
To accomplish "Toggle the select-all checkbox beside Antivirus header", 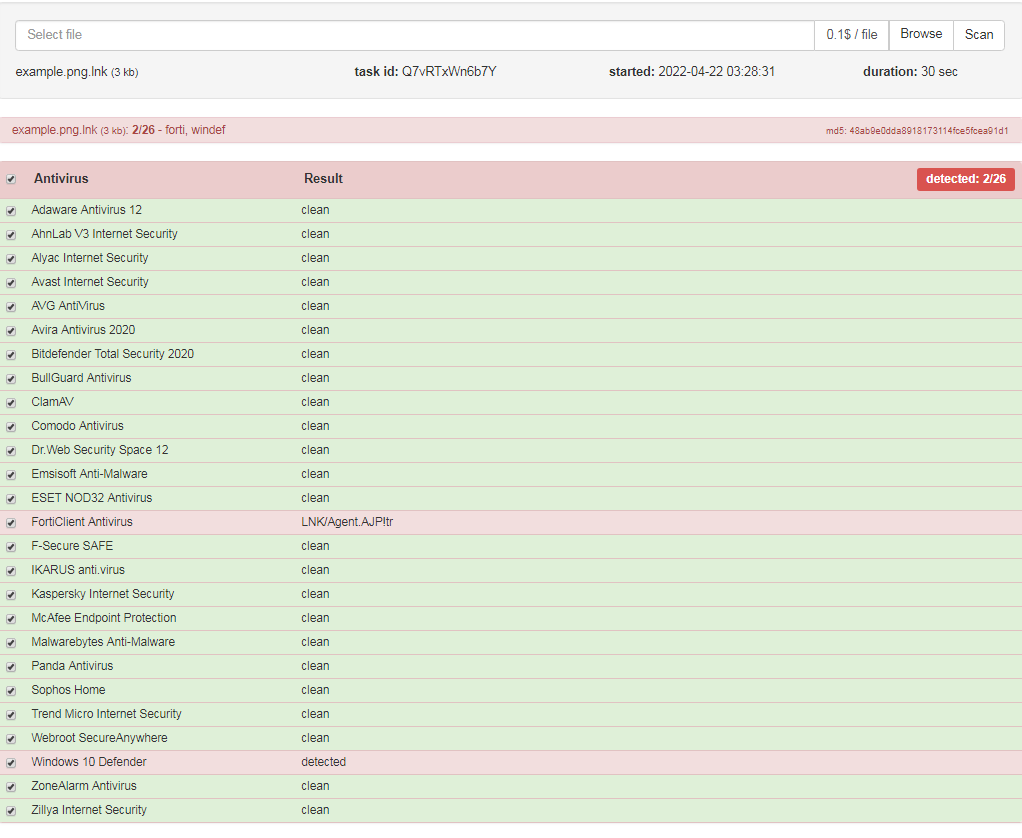I will pos(11,179).
